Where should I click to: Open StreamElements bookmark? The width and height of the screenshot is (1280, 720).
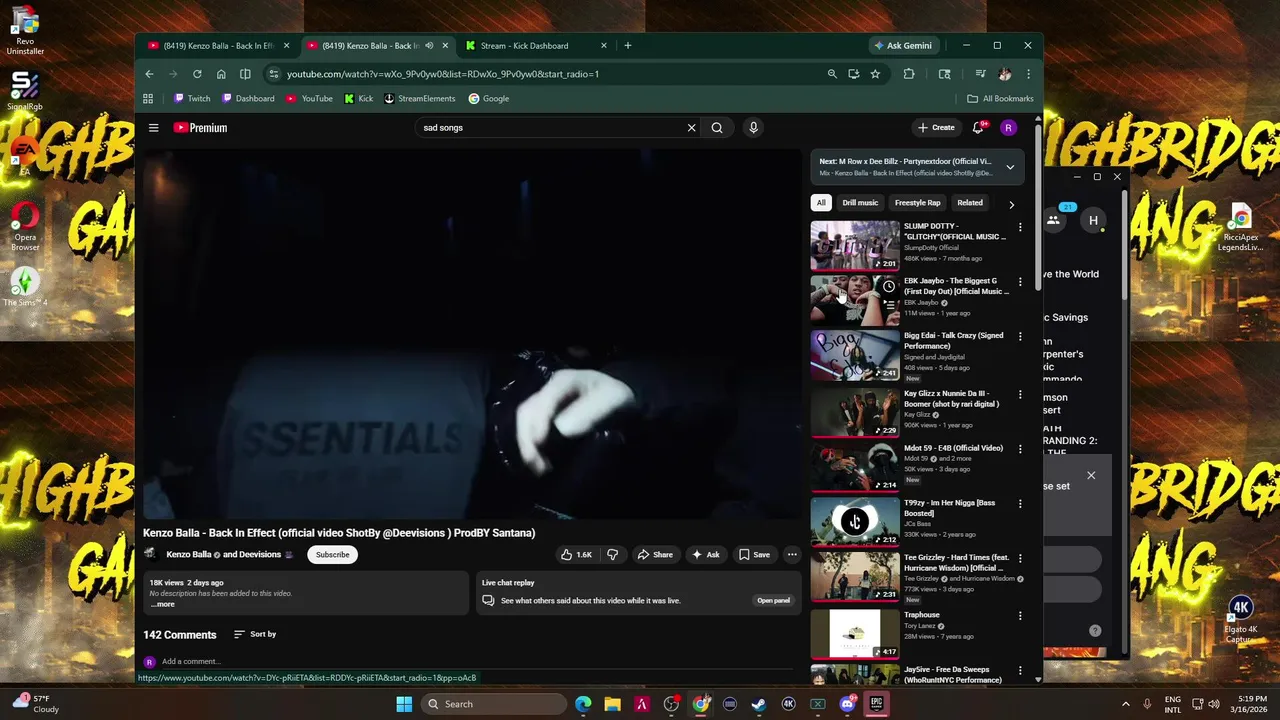point(420,99)
